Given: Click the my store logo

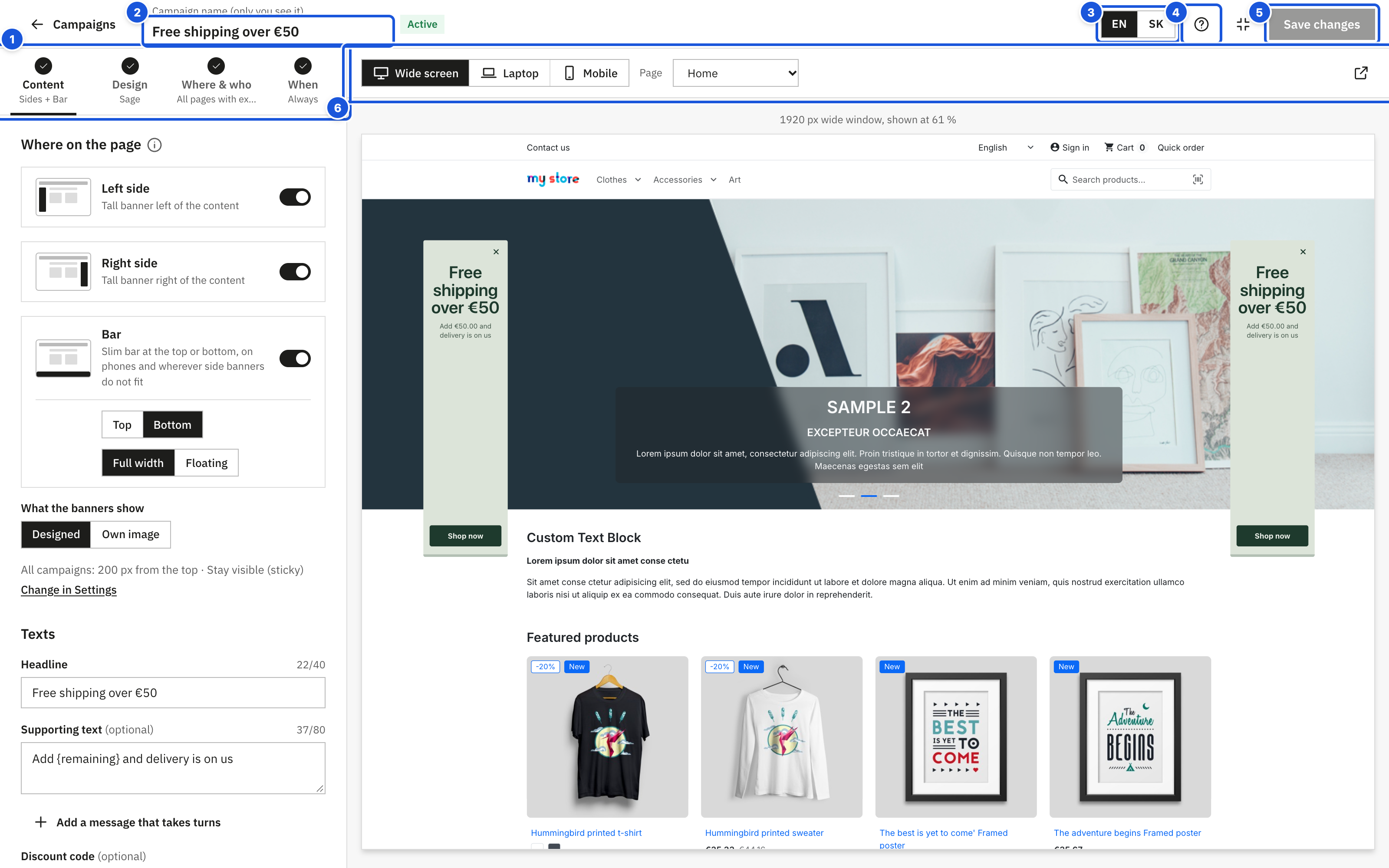Looking at the screenshot, I should pyautogui.click(x=553, y=179).
